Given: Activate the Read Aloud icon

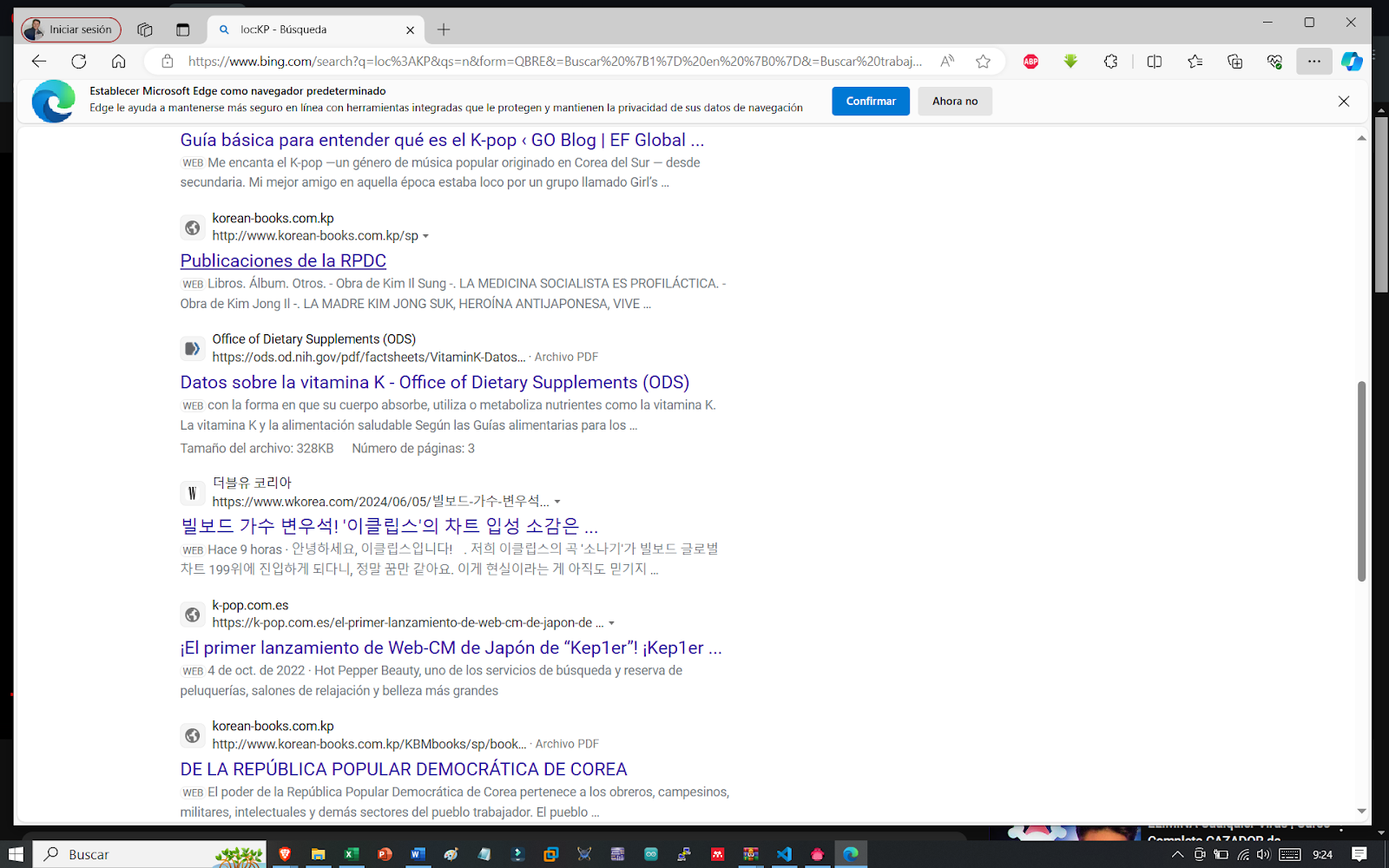Looking at the screenshot, I should point(947,61).
